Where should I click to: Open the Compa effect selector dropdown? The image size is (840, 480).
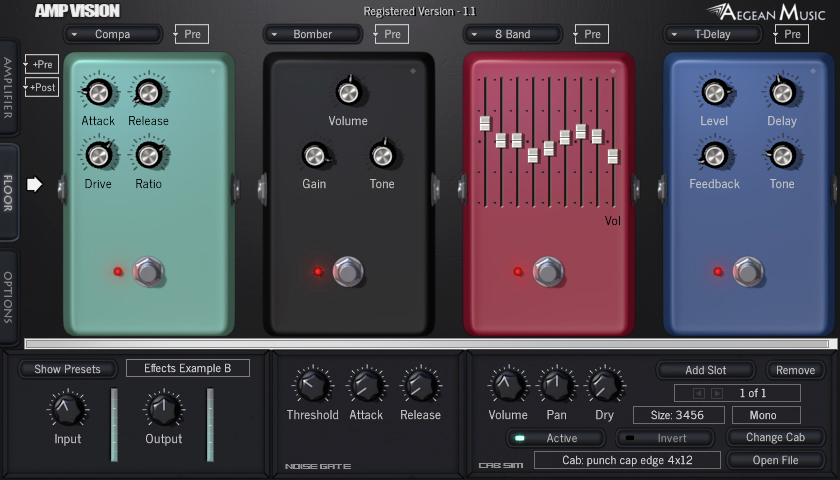[x=112, y=34]
